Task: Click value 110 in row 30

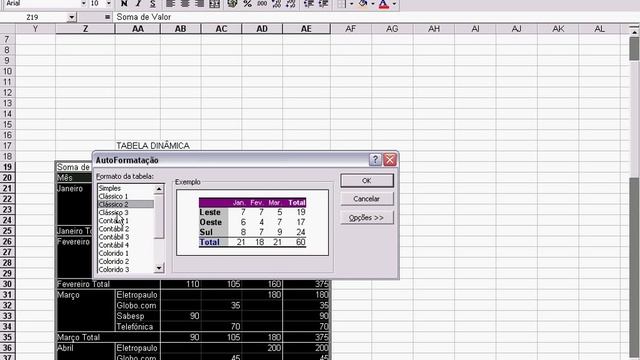Action: tap(180, 284)
